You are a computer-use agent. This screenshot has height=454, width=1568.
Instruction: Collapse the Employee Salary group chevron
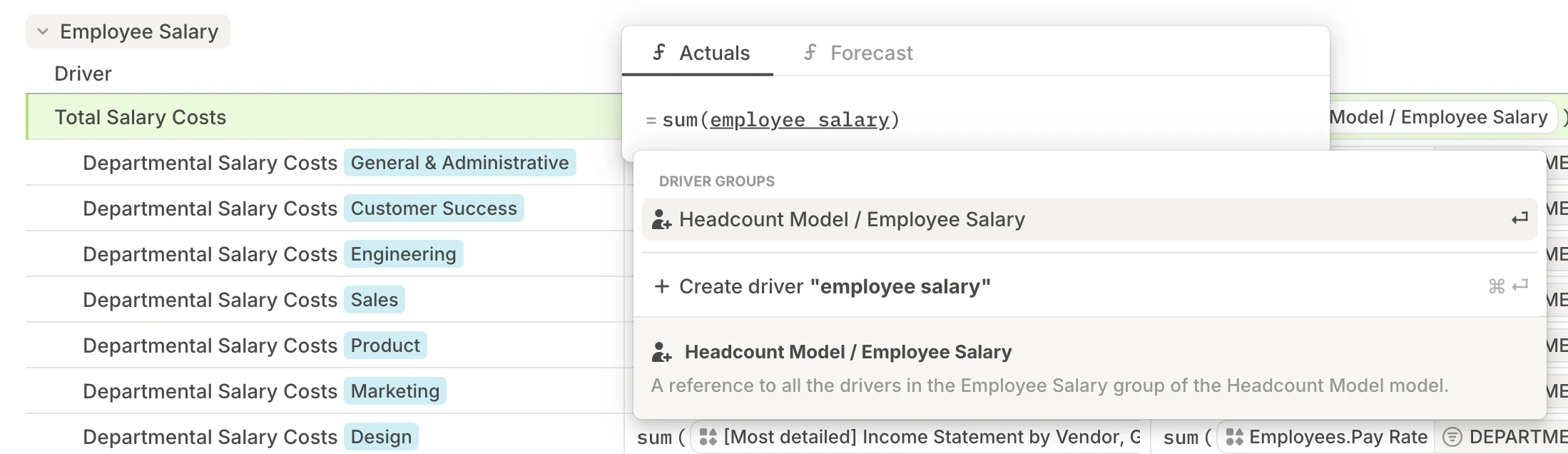click(43, 31)
